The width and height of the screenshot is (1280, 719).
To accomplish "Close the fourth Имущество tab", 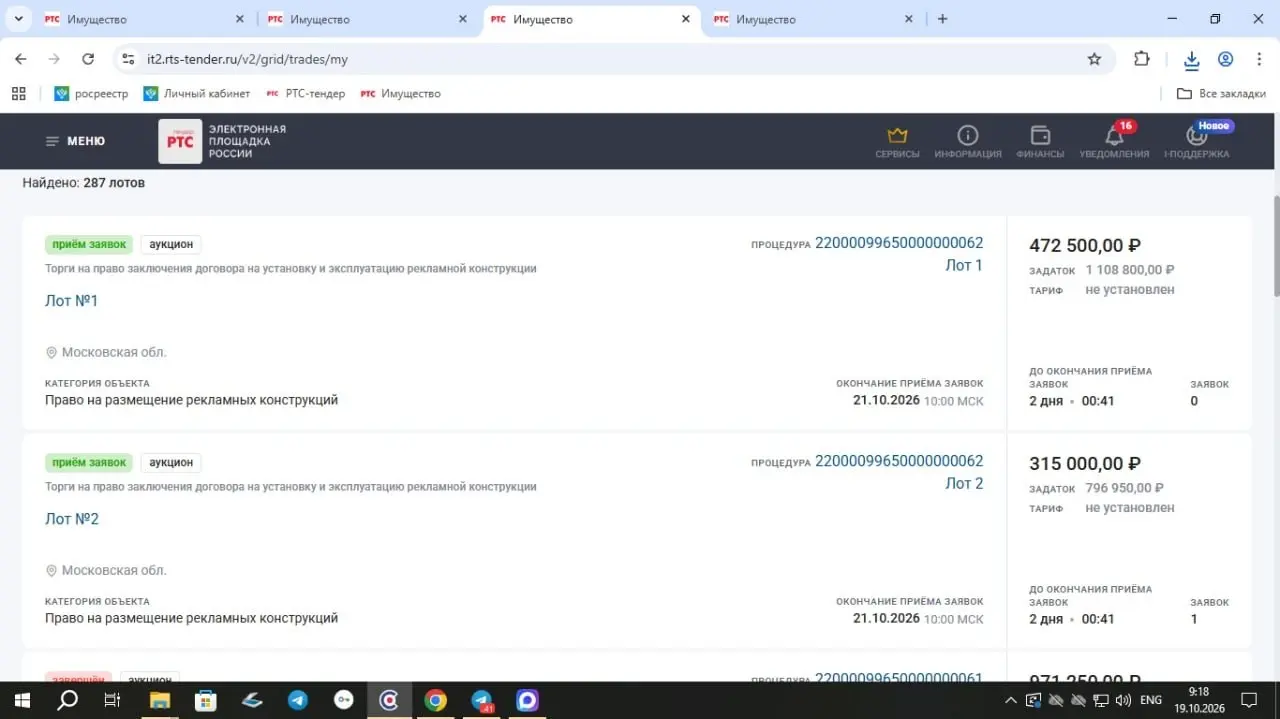I will pyautogui.click(x=908, y=19).
